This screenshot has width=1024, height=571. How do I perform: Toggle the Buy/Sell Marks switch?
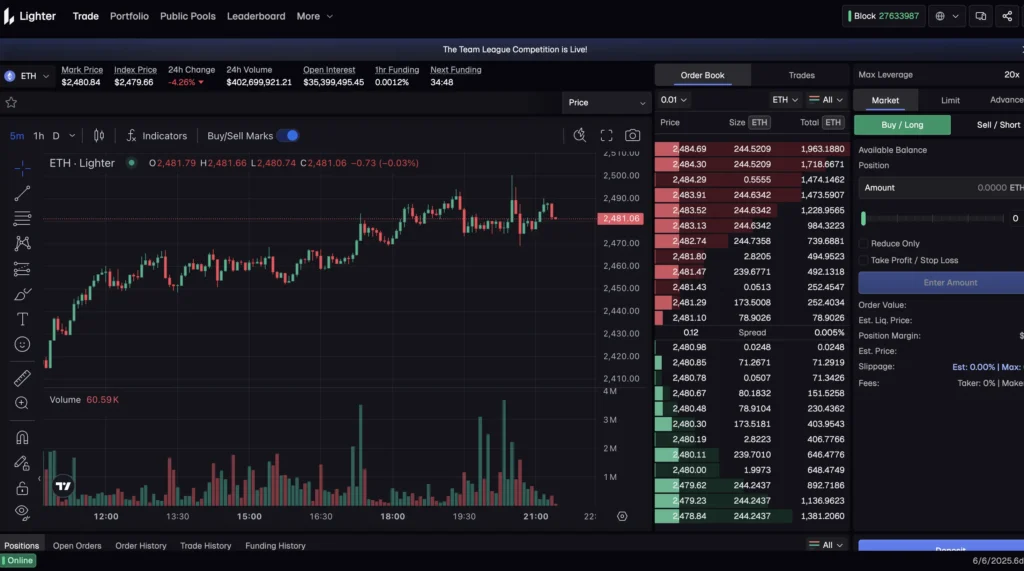(288, 136)
